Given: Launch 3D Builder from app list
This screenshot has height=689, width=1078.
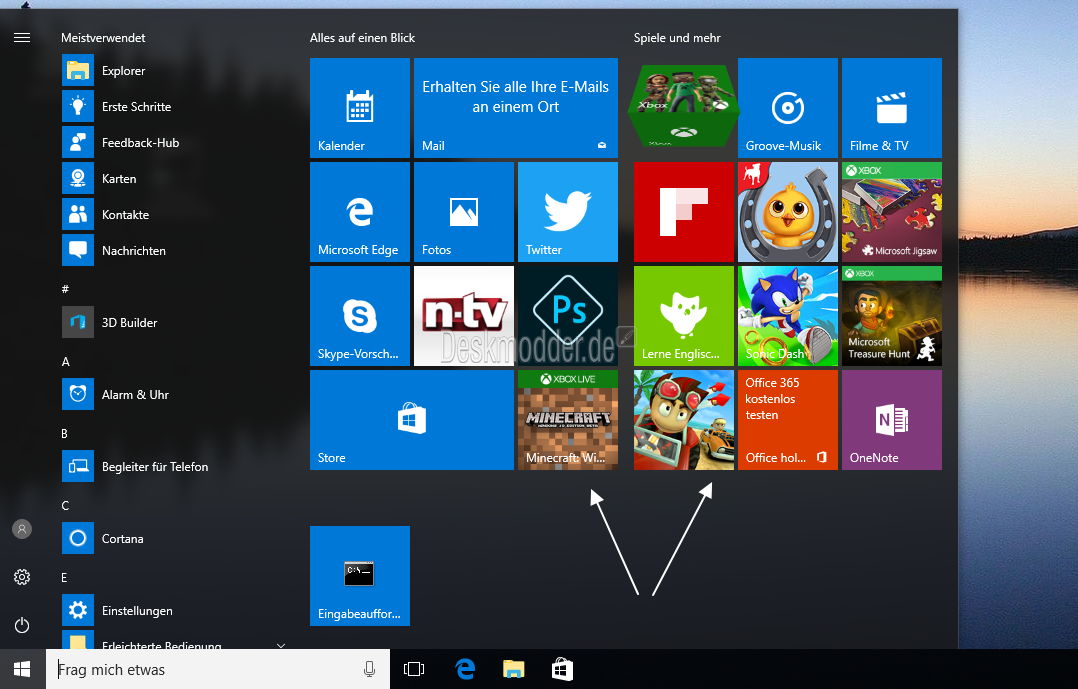Looking at the screenshot, I should coord(172,322).
